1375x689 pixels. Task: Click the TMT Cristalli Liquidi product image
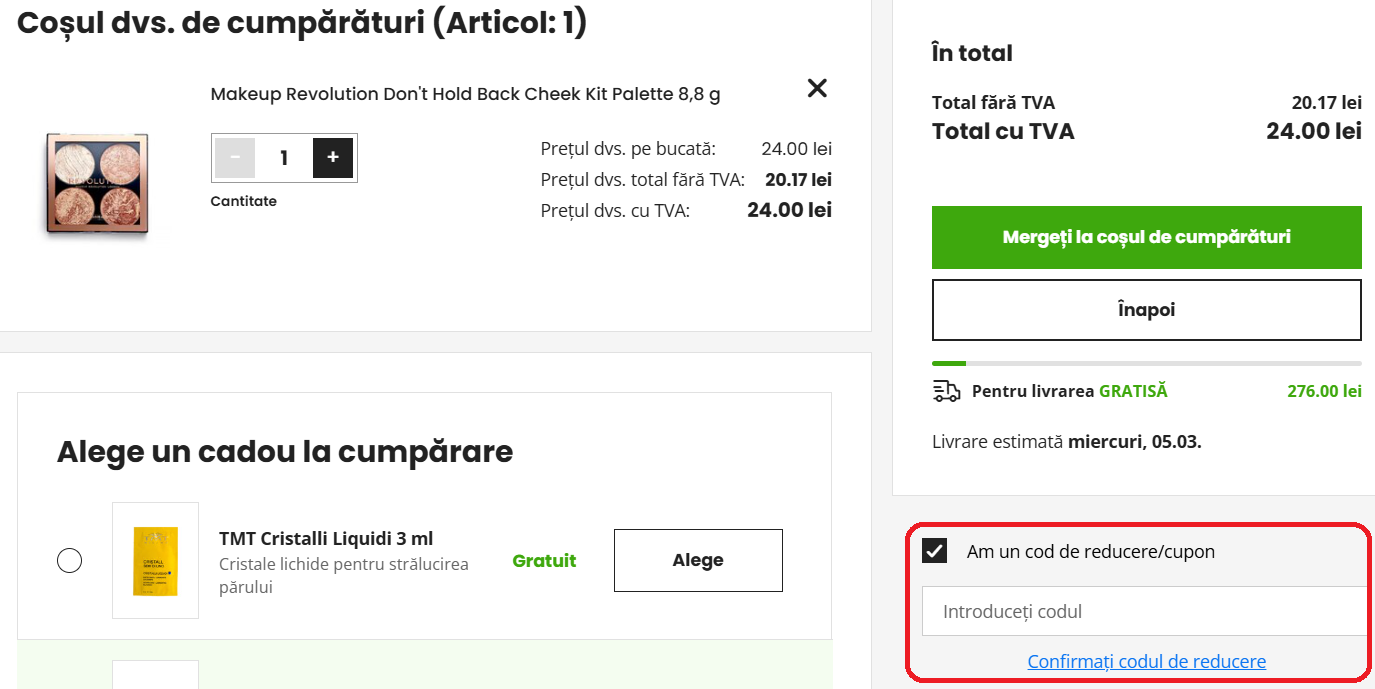(155, 560)
